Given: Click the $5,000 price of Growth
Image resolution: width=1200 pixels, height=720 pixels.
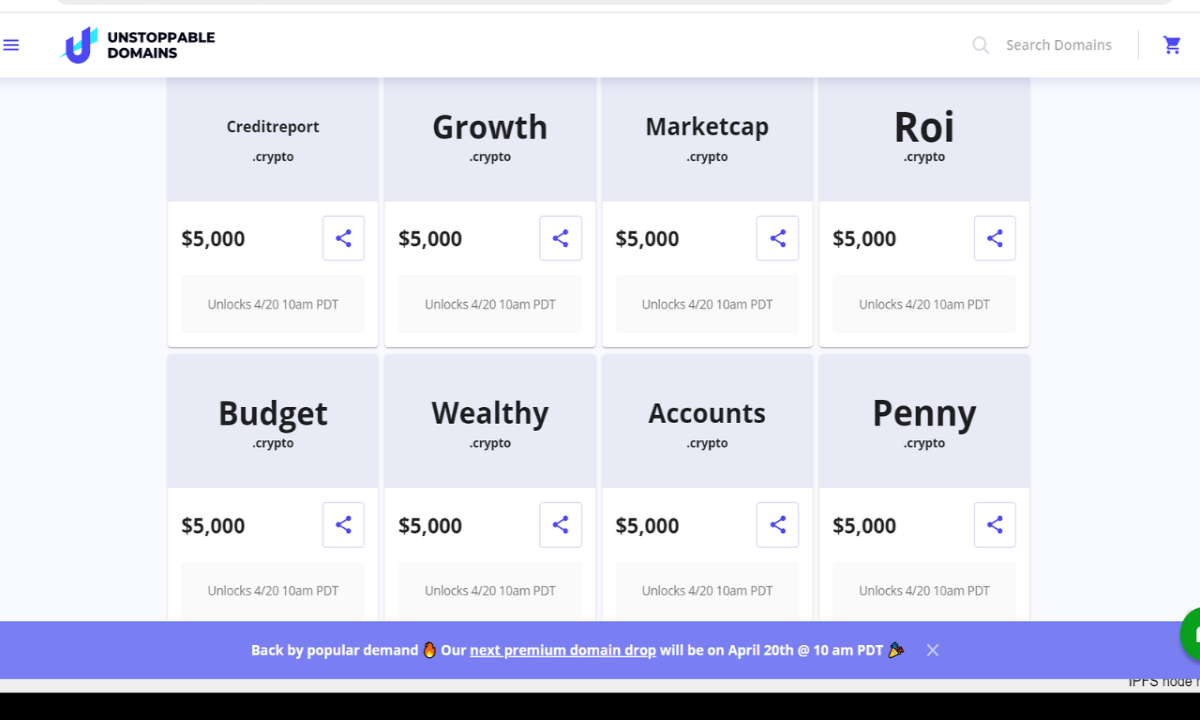Looking at the screenshot, I should click(x=430, y=239).
